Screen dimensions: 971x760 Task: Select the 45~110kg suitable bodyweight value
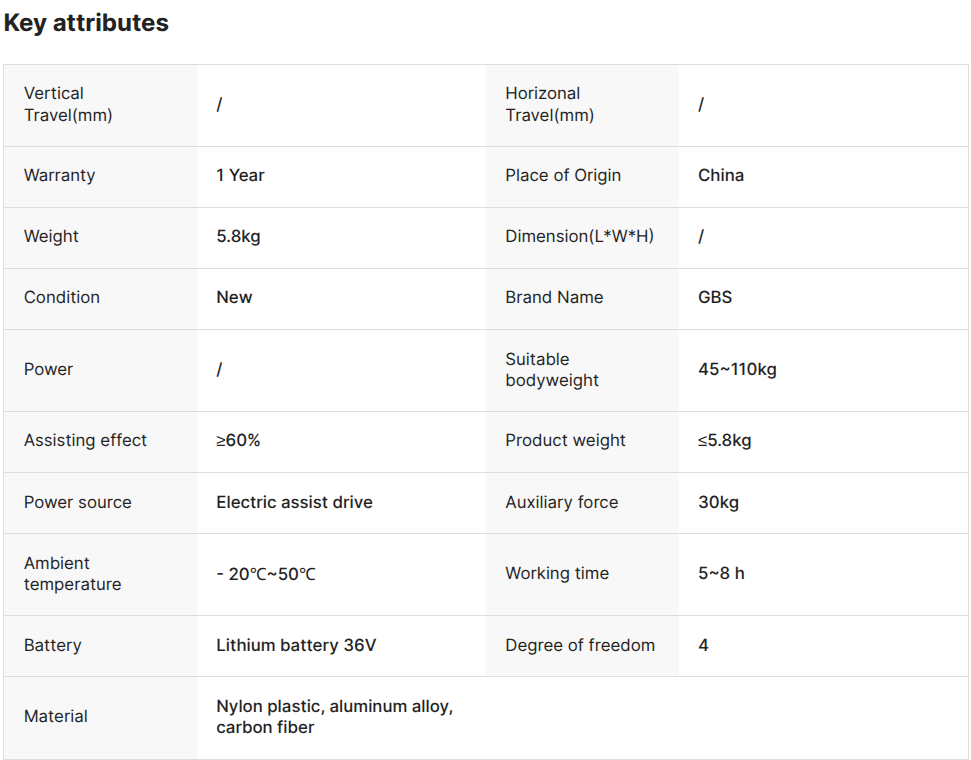click(x=737, y=370)
